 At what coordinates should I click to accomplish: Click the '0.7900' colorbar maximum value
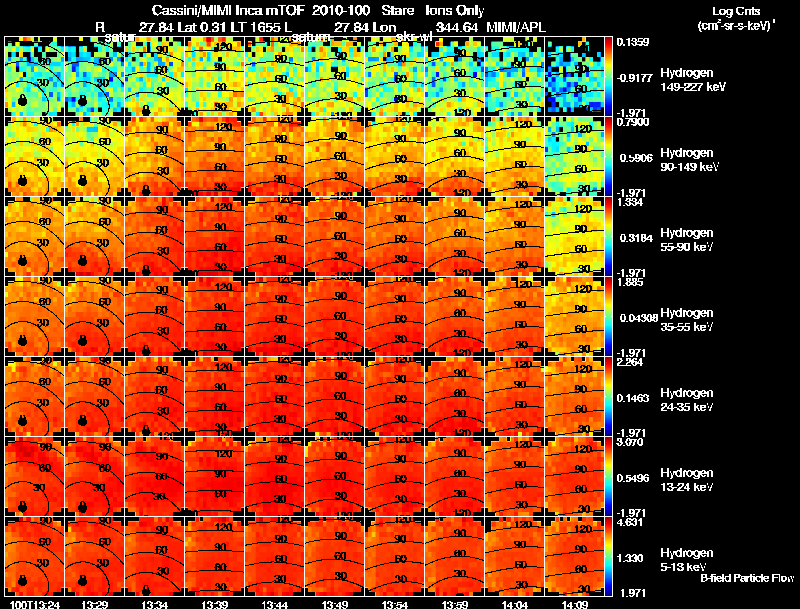click(633, 122)
